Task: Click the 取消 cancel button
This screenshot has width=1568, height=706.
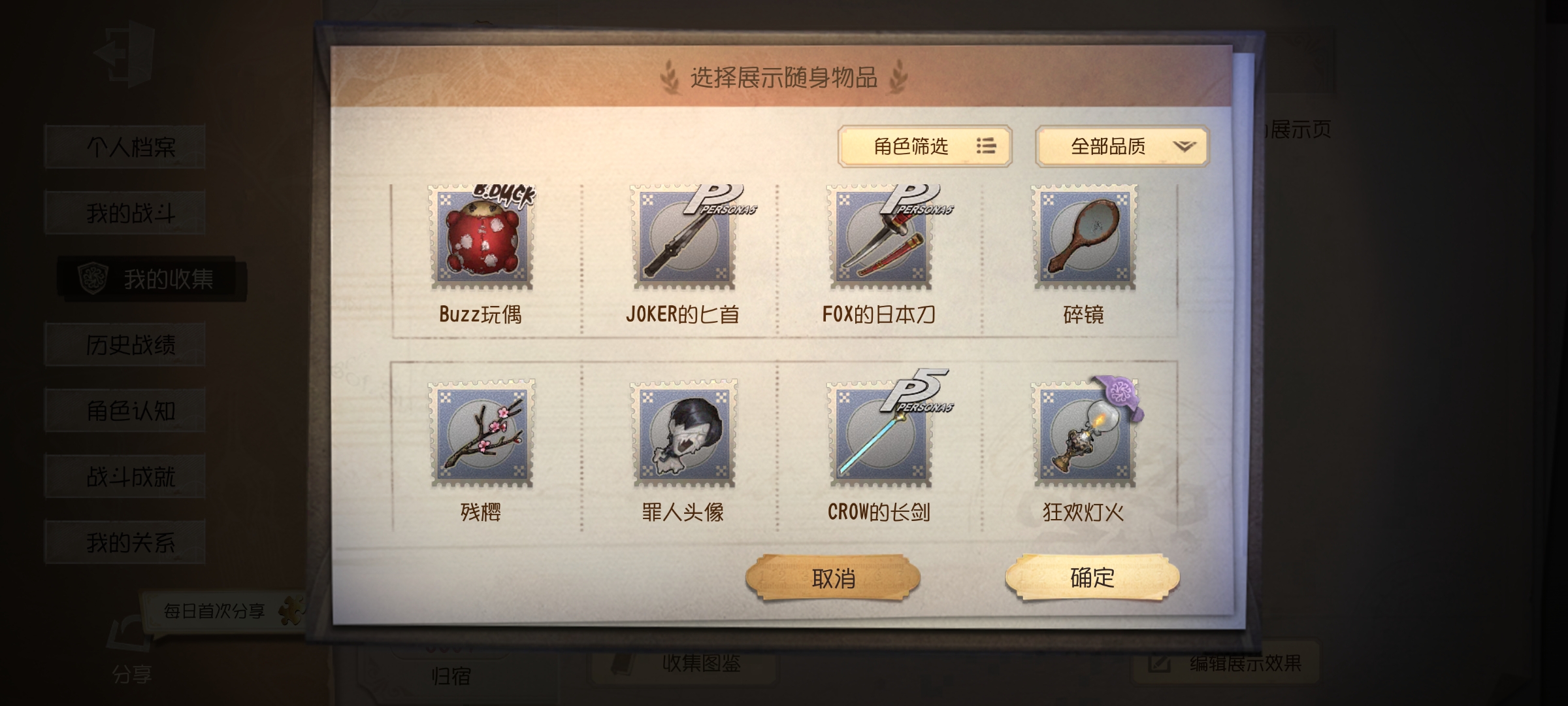Action: pyautogui.click(x=833, y=578)
